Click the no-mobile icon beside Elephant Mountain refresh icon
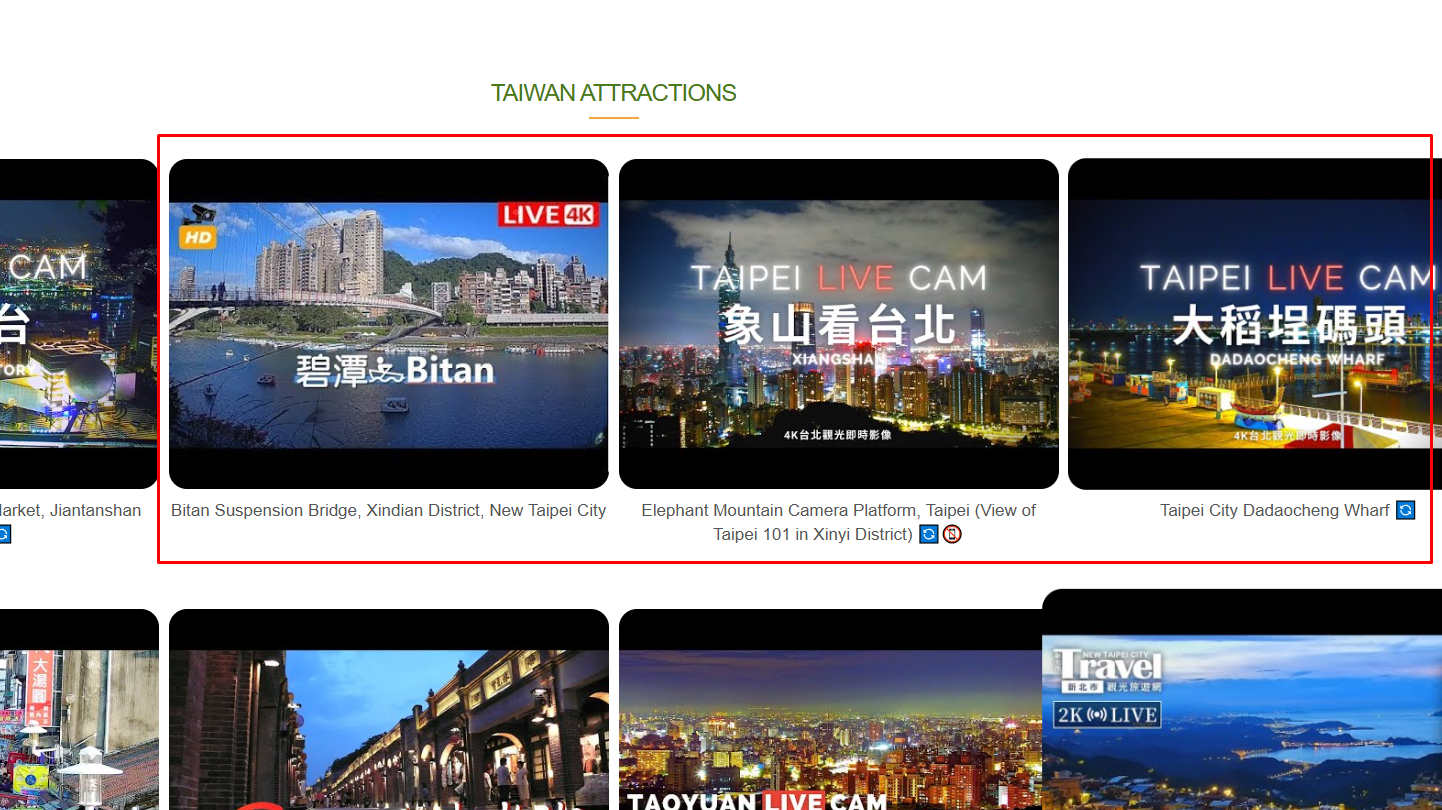This screenshot has width=1442, height=810. [953, 534]
